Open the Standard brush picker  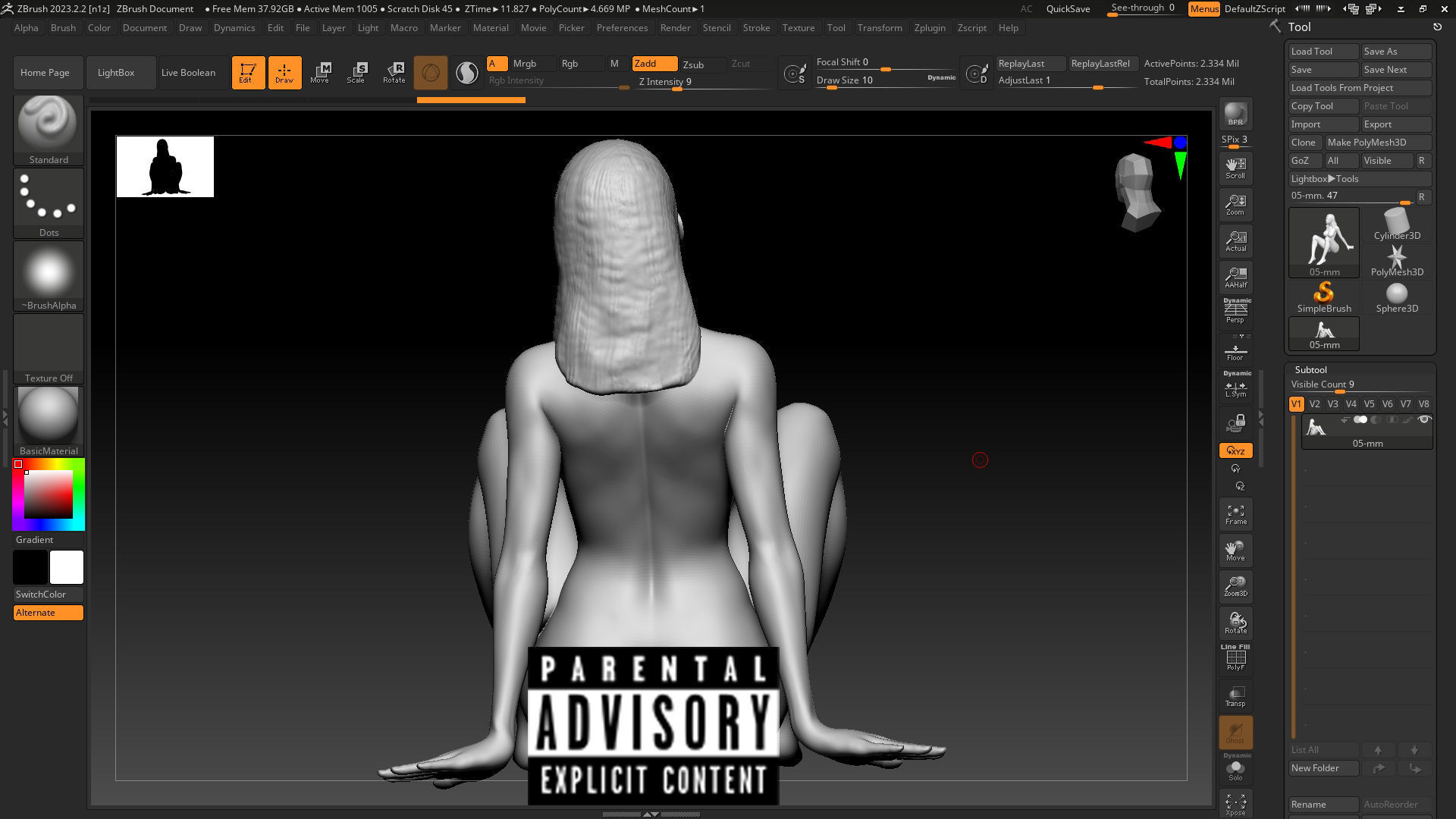49,130
